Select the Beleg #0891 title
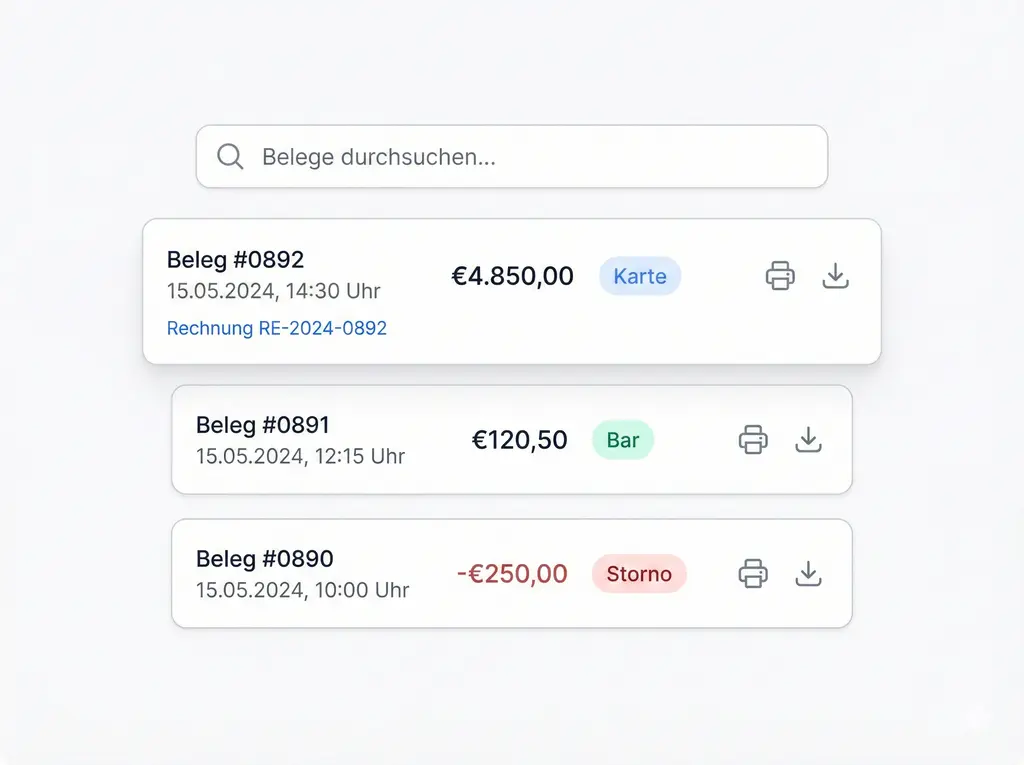Screen dimensions: 1024x765 (x=263, y=425)
